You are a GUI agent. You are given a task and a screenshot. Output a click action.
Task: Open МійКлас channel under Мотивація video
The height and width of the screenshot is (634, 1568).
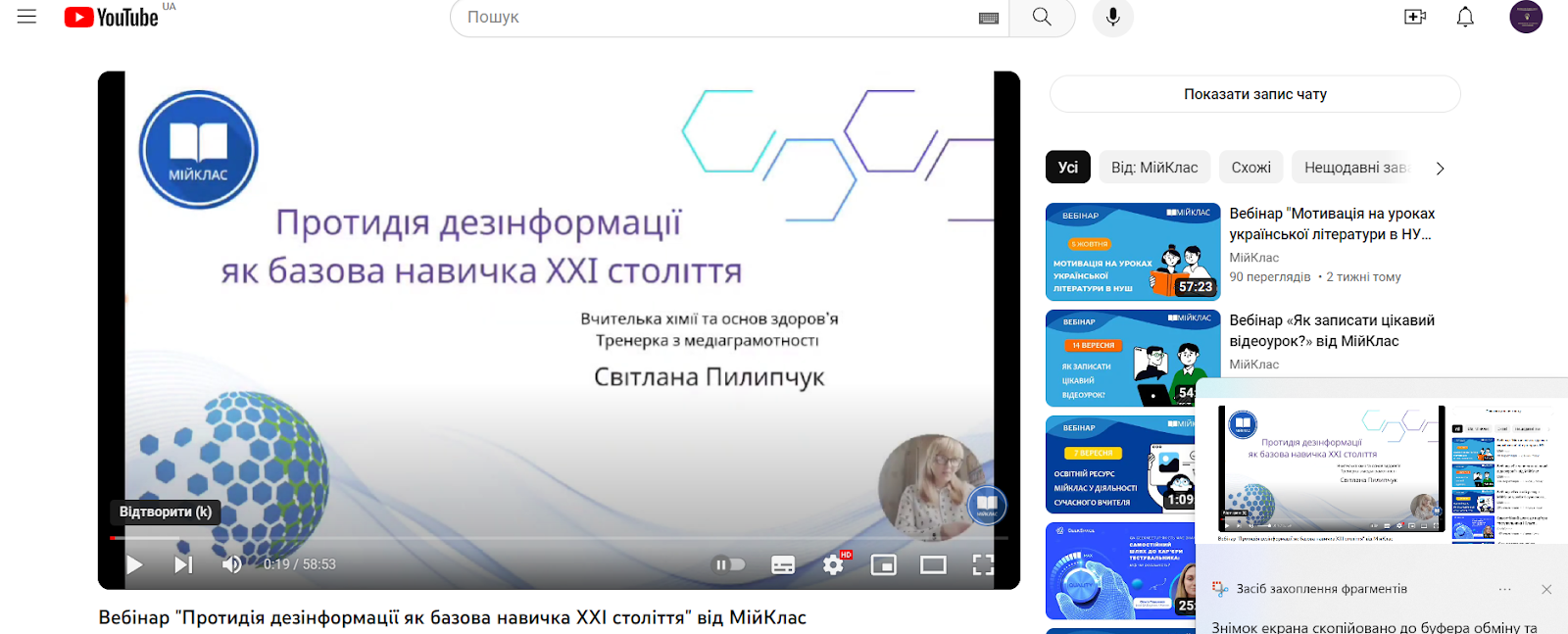click(1253, 257)
